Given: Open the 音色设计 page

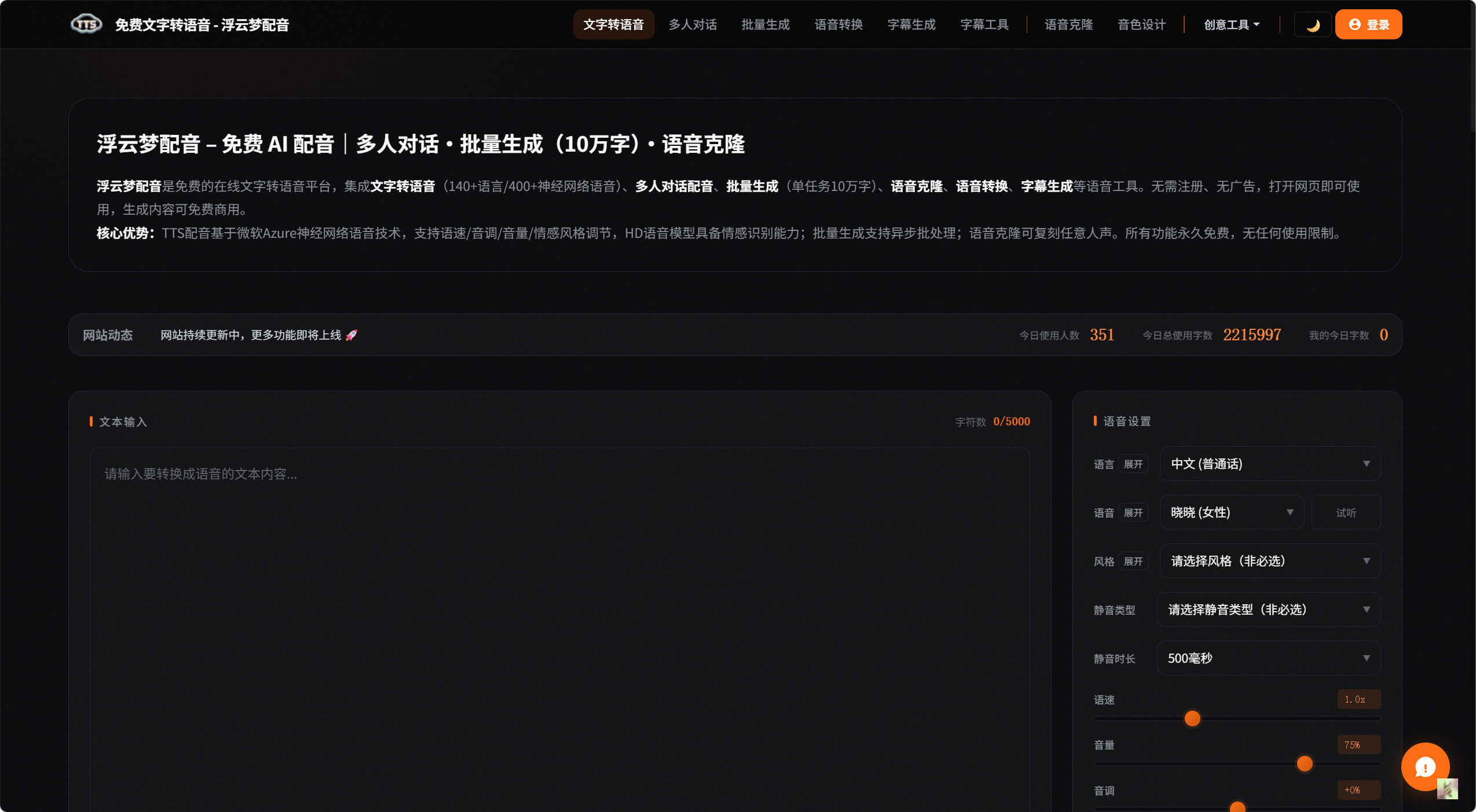Looking at the screenshot, I should [1141, 24].
